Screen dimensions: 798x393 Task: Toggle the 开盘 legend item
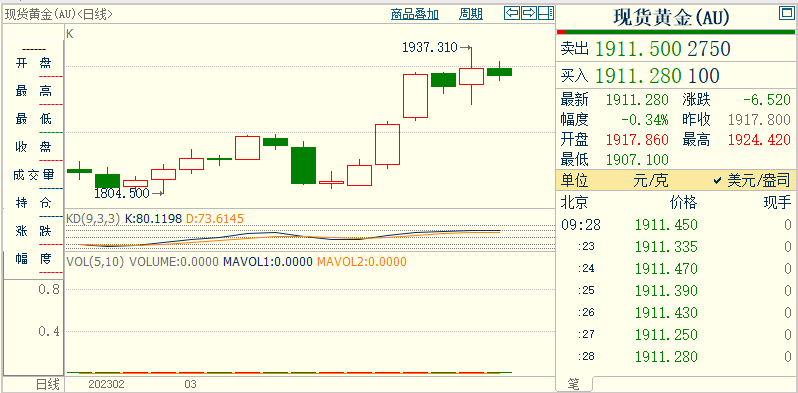click(34, 63)
